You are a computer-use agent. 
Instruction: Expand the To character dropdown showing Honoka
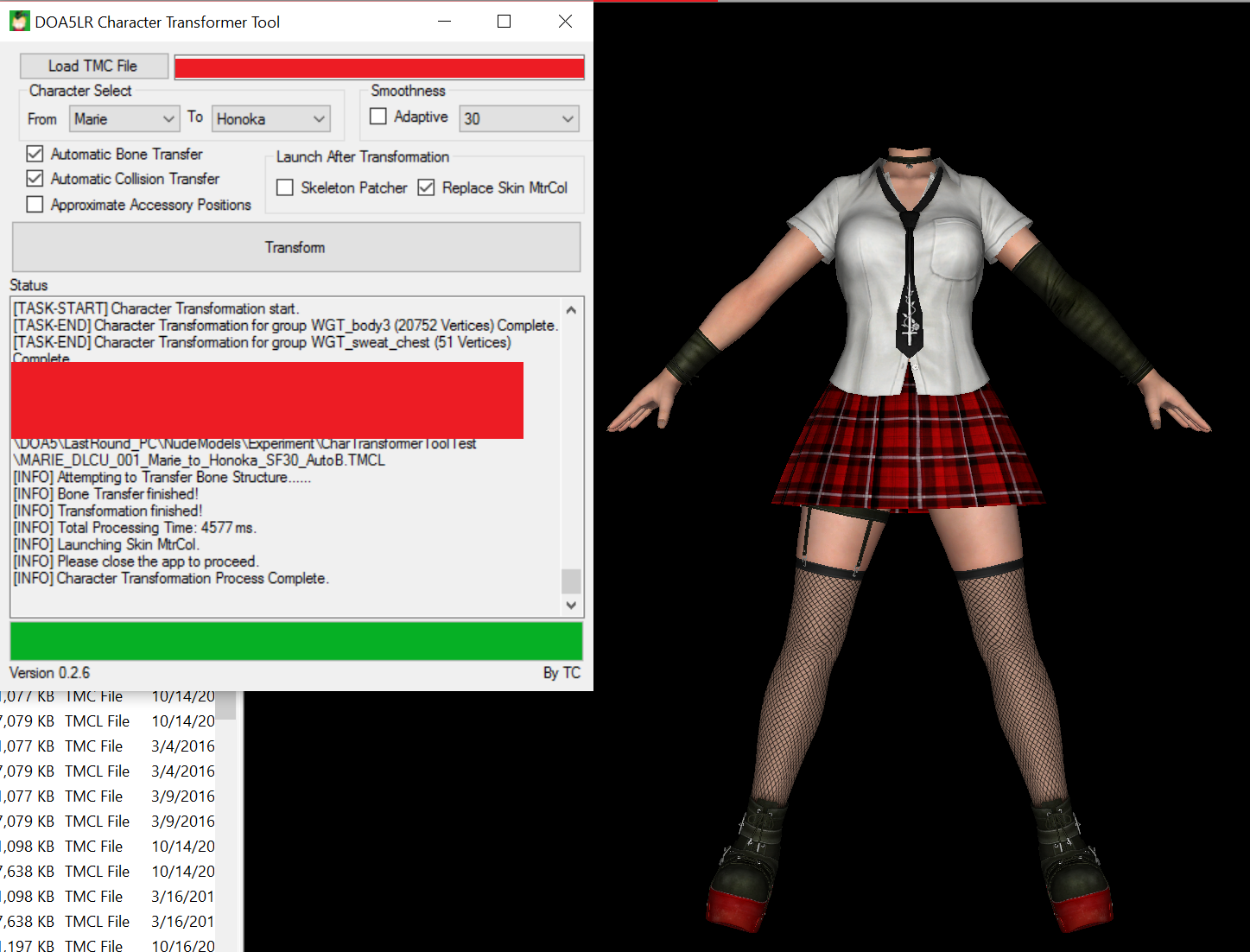point(271,119)
